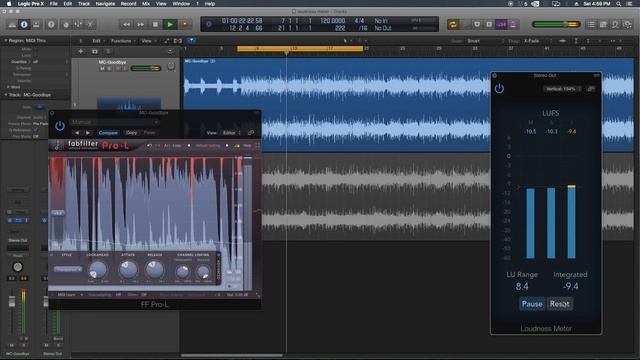Open the Quick Help button
640x360 pixels.
click(x=51, y=24)
